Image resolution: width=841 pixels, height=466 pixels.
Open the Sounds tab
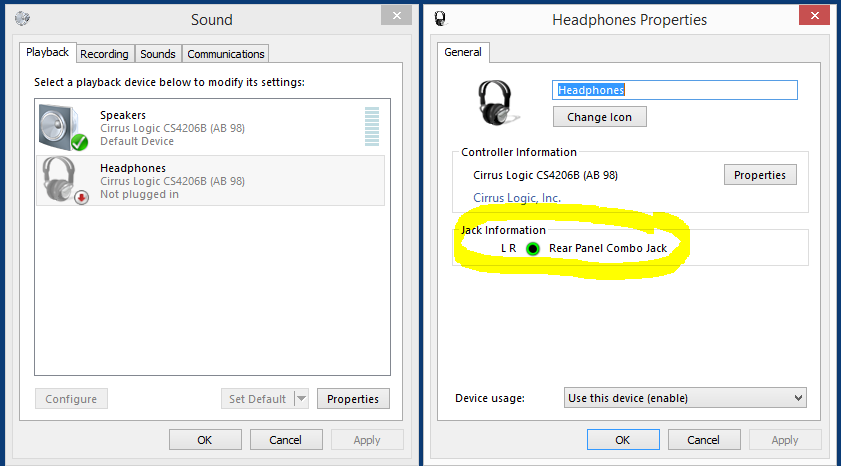click(158, 54)
